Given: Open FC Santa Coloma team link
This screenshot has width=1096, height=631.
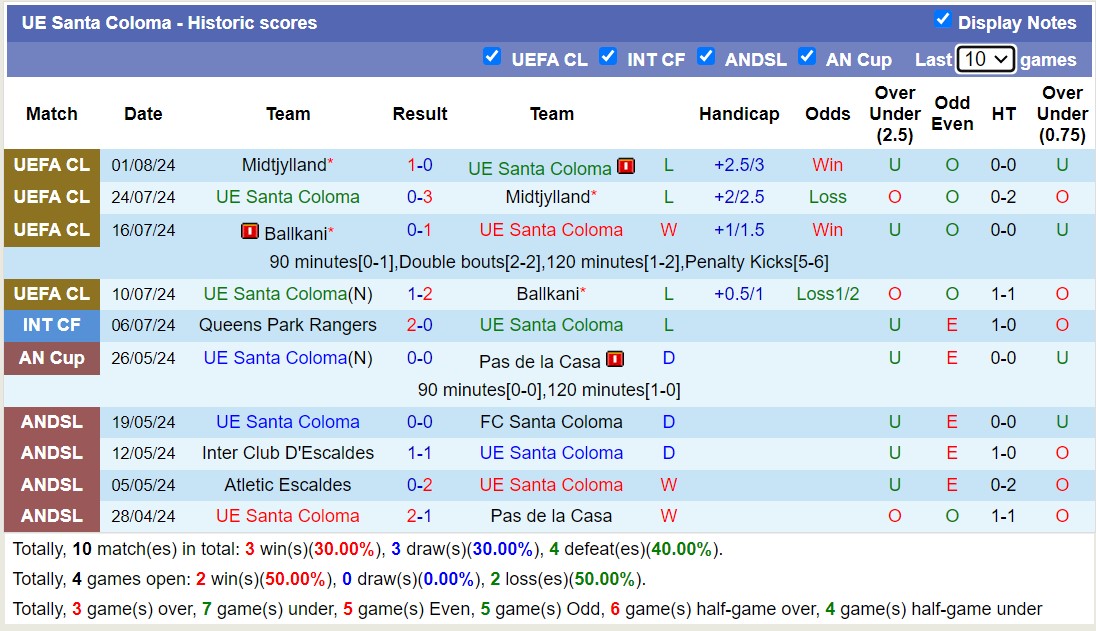Looking at the screenshot, I should coord(551,422).
